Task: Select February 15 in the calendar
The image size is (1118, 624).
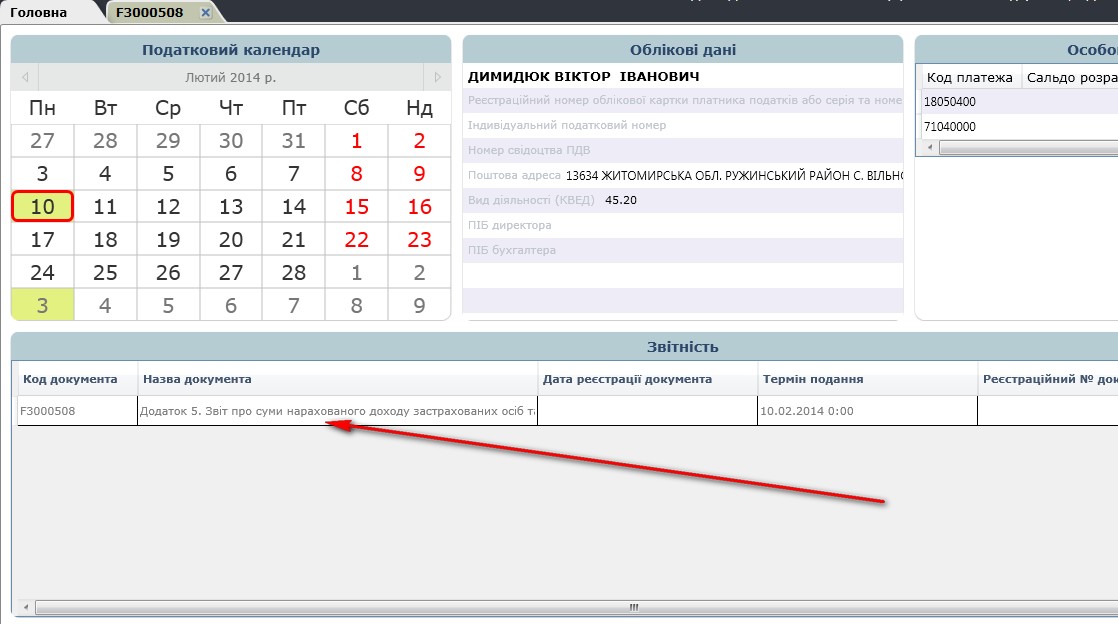Action: [356, 207]
